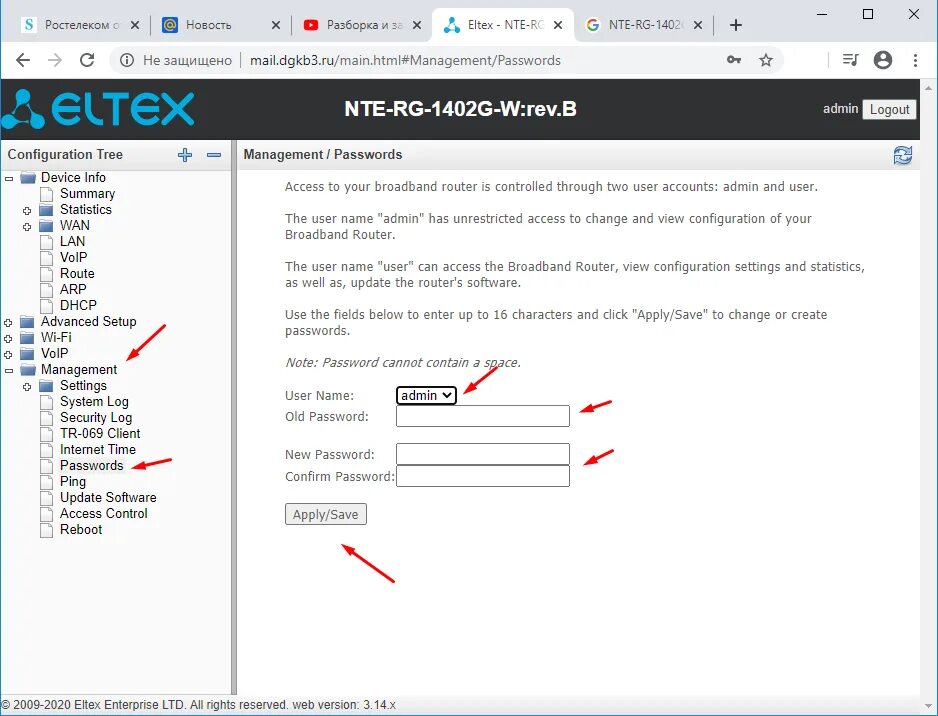Open the TR-069 Client page
Image resolution: width=938 pixels, height=716 pixels.
(100, 434)
